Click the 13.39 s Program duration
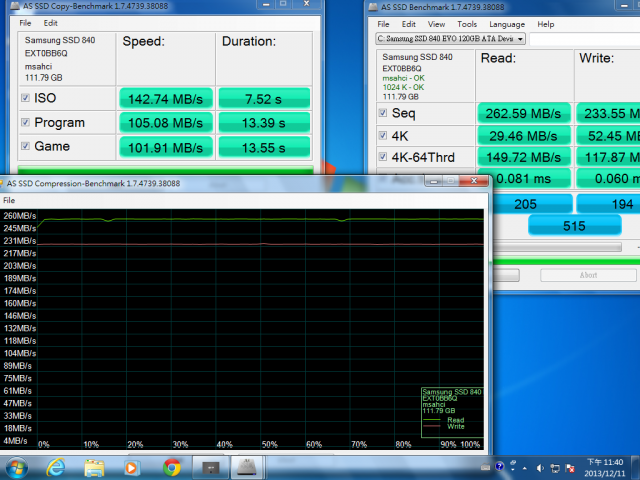The width and height of the screenshot is (640, 480). click(x=264, y=123)
